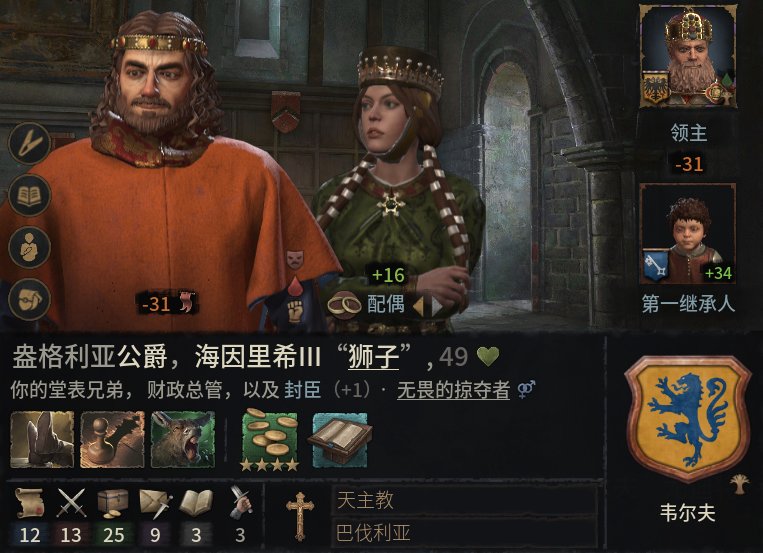This screenshot has height=553, width=763.
Task: Click the 韦尔夫 dynasty coat of arms
Action: coord(688,418)
